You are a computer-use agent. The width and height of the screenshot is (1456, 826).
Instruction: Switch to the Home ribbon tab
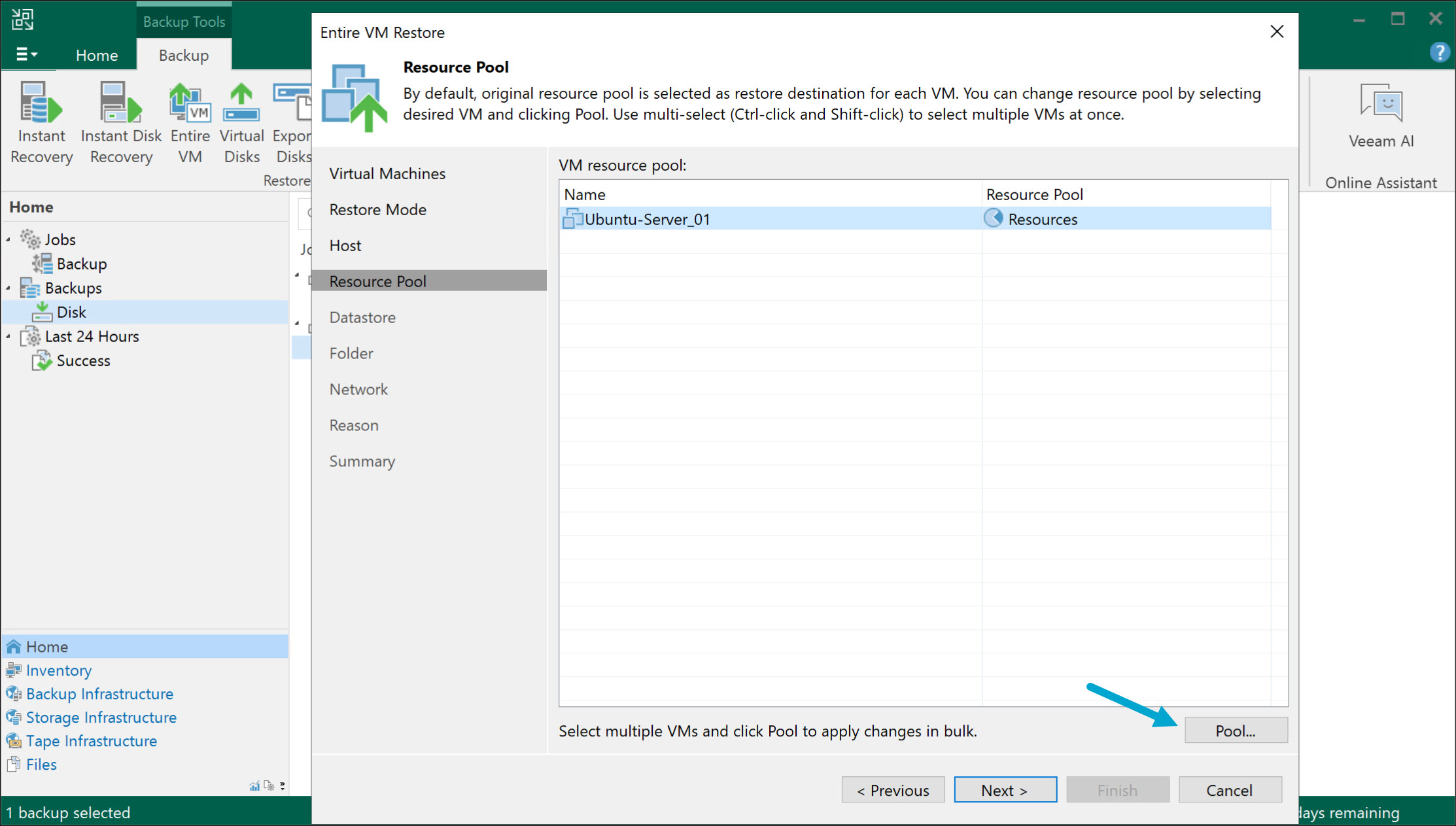click(96, 55)
